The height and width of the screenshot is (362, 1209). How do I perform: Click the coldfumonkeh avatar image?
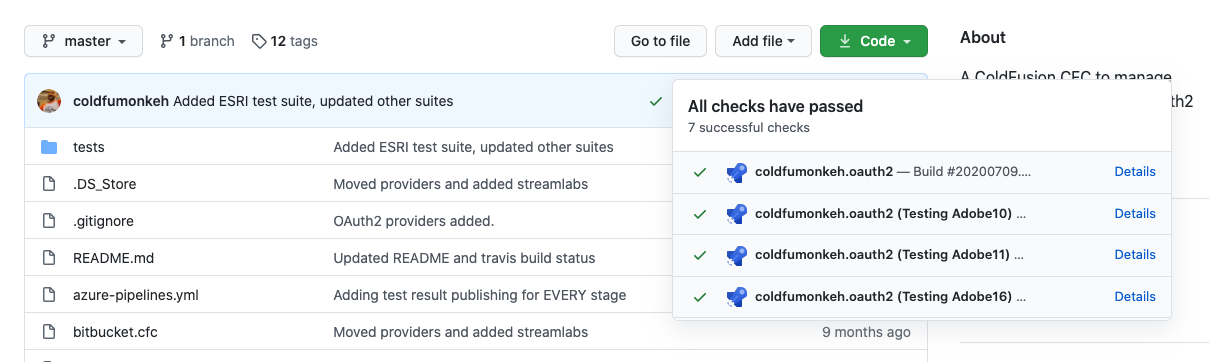[49, 101]
